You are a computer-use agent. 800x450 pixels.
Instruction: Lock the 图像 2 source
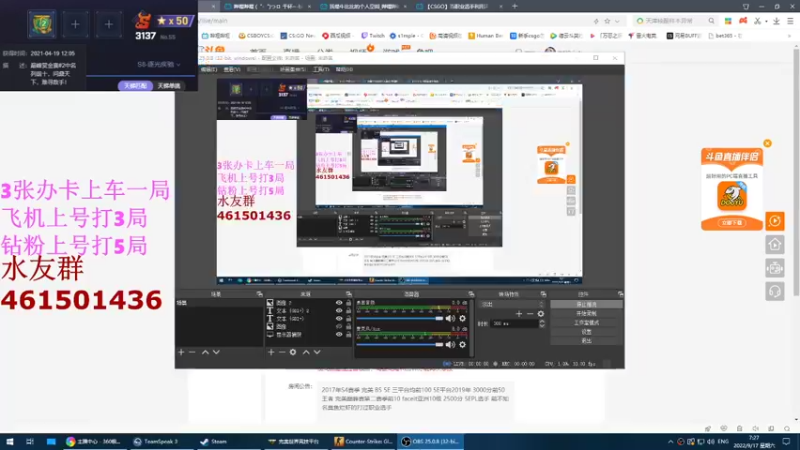(x=349, y=303)
